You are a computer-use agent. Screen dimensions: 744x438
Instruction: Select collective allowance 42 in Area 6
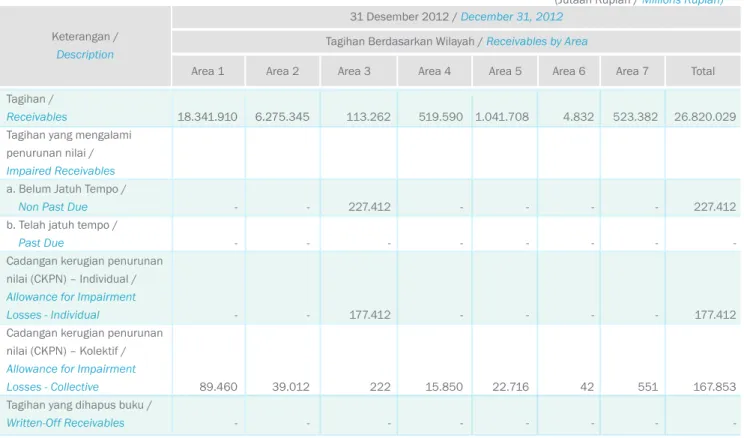pyautogui.click(x=587, y=387)
